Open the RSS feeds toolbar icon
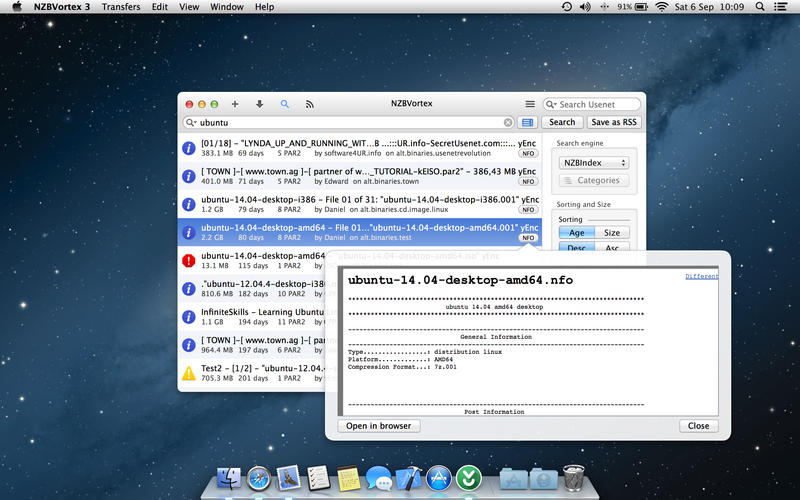 (310, 104)
